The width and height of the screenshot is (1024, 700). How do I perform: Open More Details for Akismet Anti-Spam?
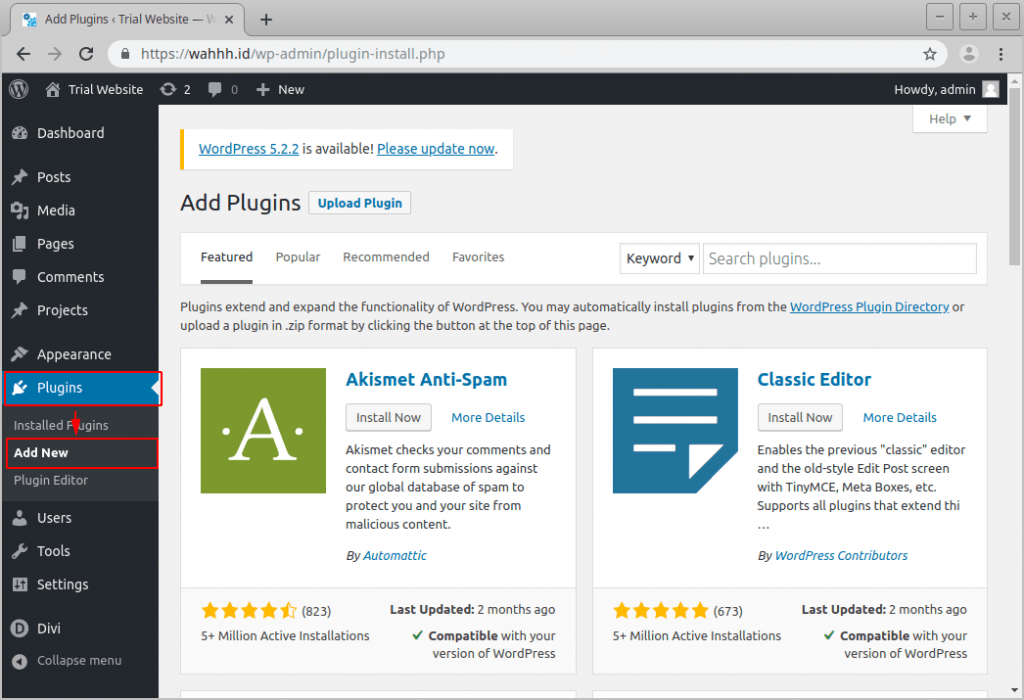click(488, 418)
